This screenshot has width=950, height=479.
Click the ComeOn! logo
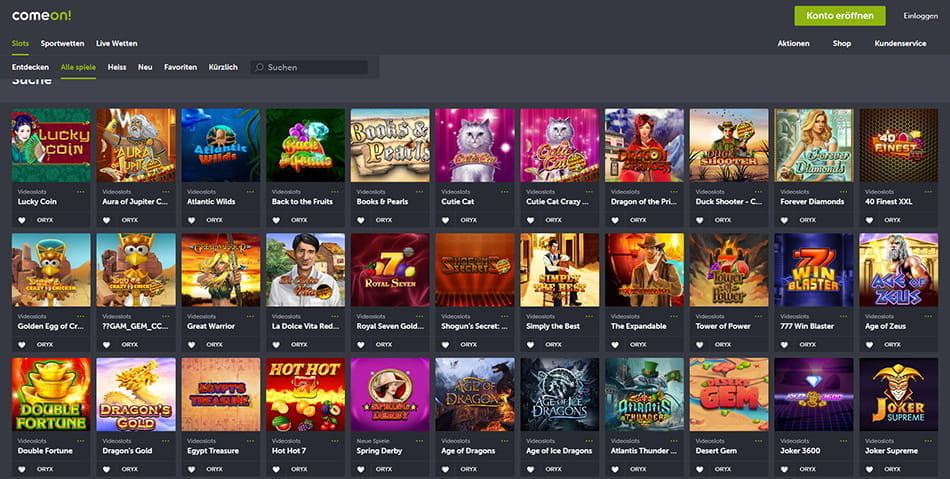(41, 16)
